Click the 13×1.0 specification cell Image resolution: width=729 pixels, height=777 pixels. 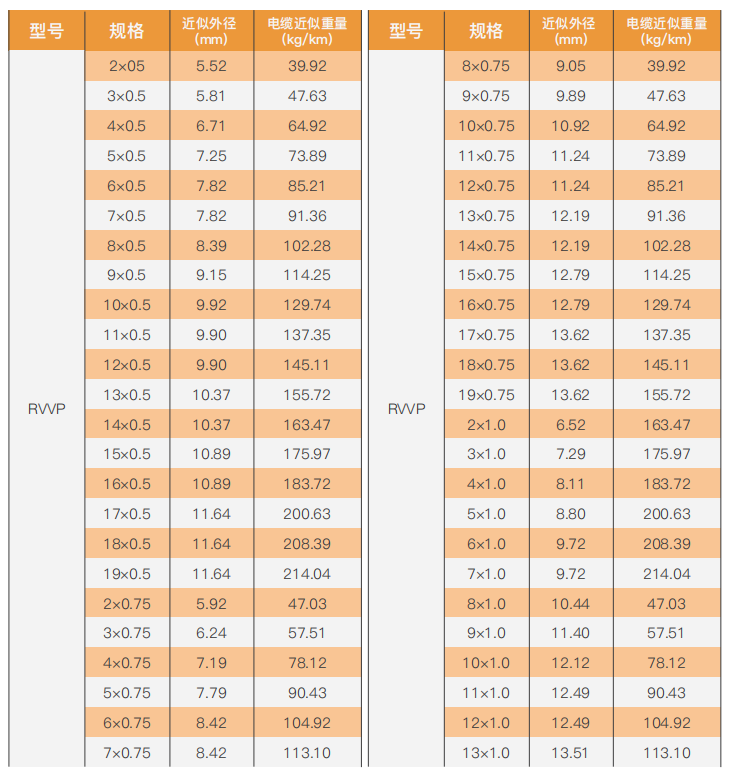point(486,753)
